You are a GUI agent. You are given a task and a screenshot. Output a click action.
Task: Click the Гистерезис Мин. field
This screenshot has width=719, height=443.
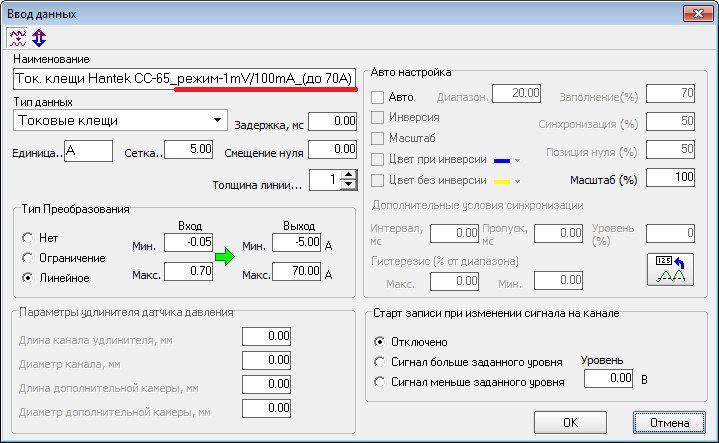point(559,280)
